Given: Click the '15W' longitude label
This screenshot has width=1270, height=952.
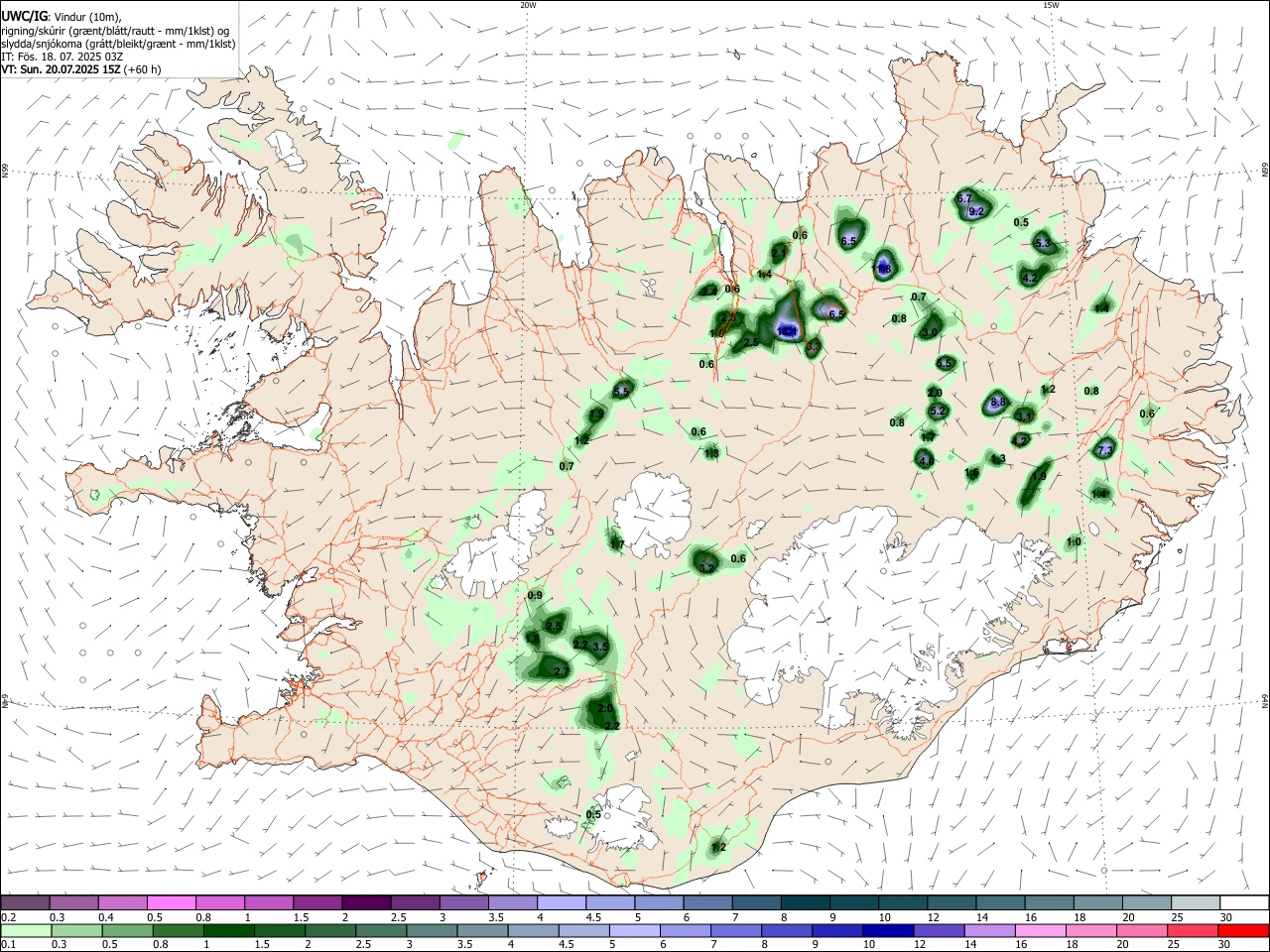Looking at the screenshot, I should pyautogui.click(x=1051, y=5).
